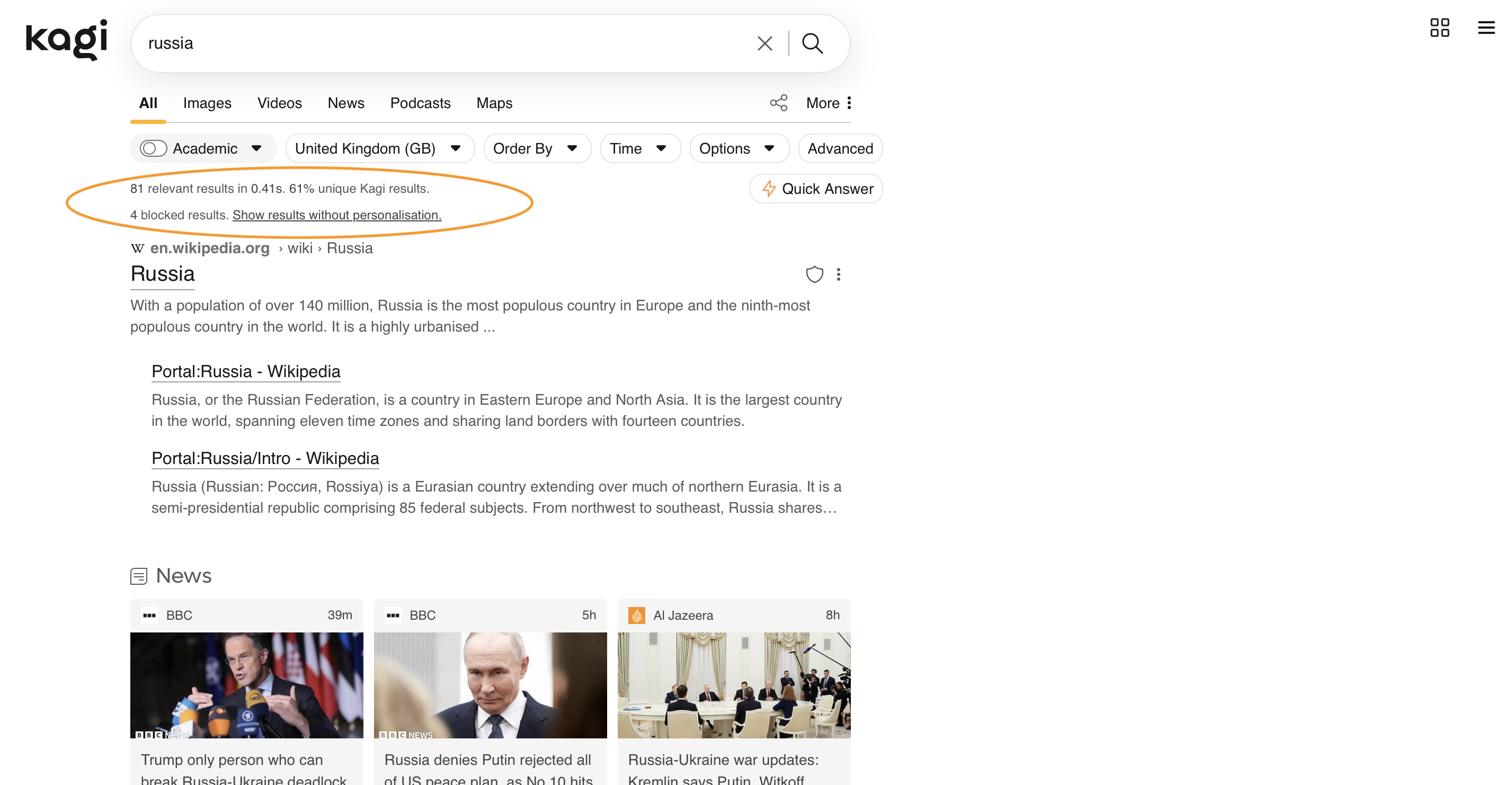Open the Putin BBC news thumbnail
This screenshot has height=785, width=1512.
click(x=490, y=685)
